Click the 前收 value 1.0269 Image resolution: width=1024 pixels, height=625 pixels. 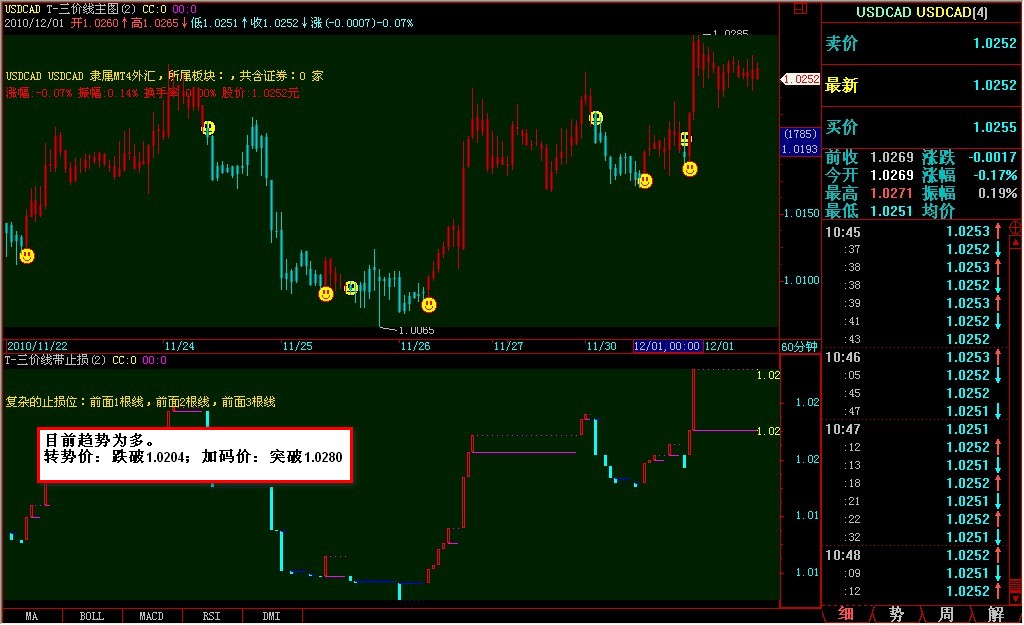click(x=891, y=157)
